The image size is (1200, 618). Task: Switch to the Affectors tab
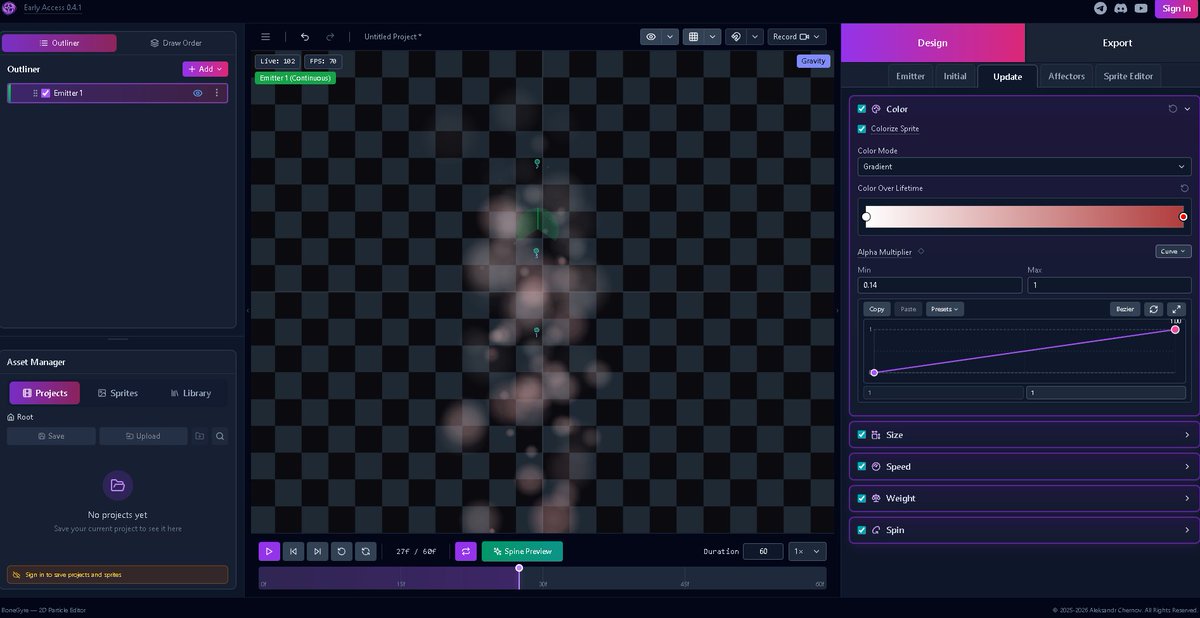pyautogui.click(x=1066, y=75)
